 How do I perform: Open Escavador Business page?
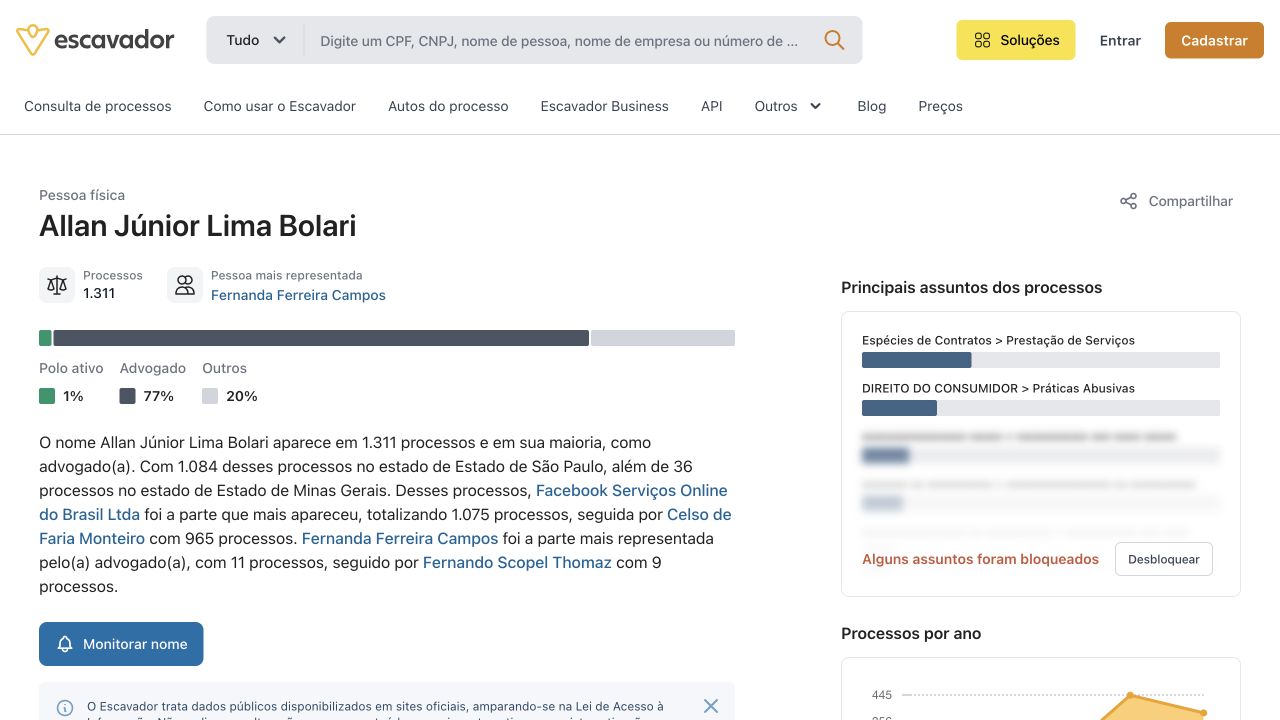click(x=604, y=106)
